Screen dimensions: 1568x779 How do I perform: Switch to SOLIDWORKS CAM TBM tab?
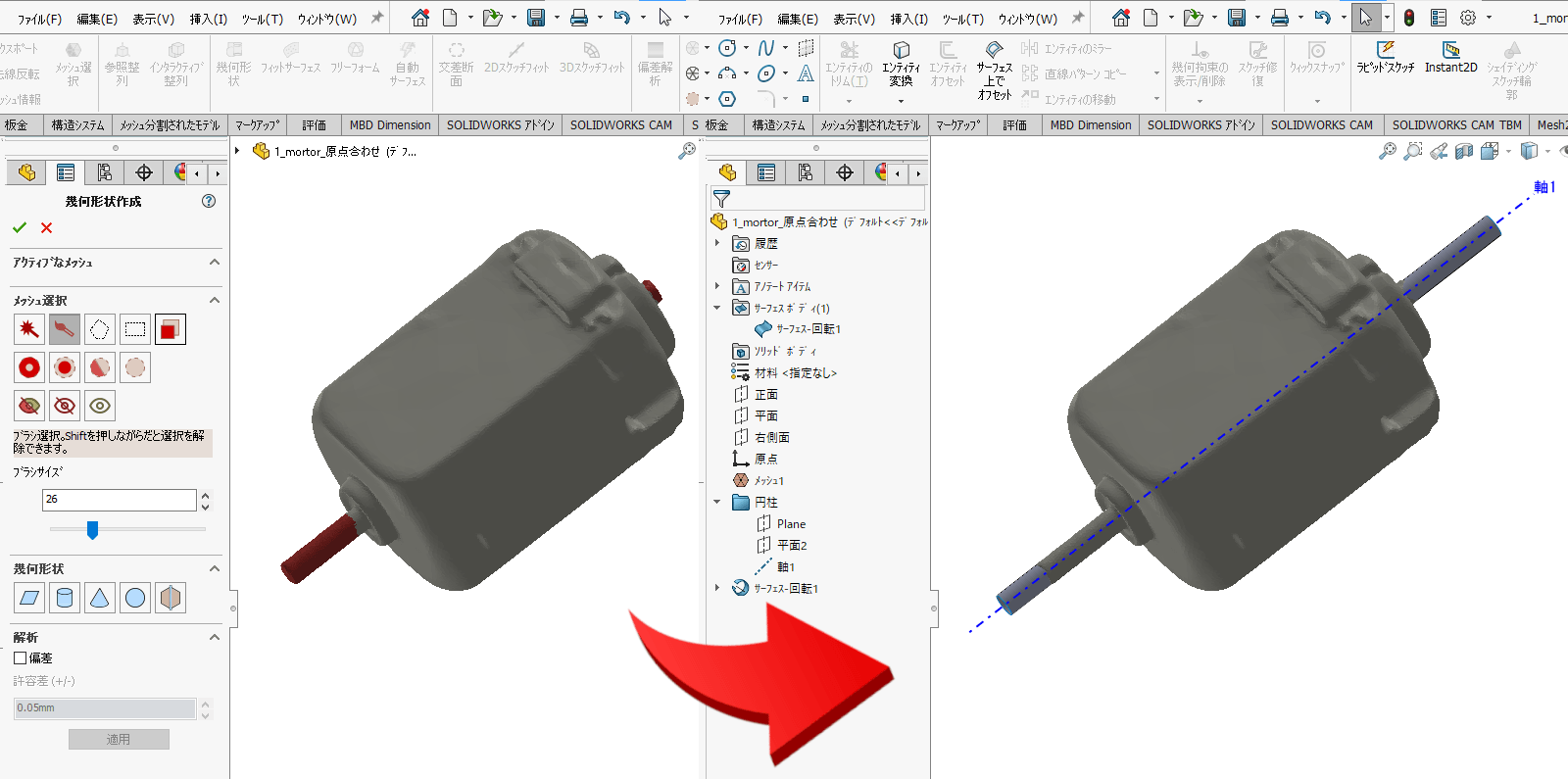coord(1456,125)
